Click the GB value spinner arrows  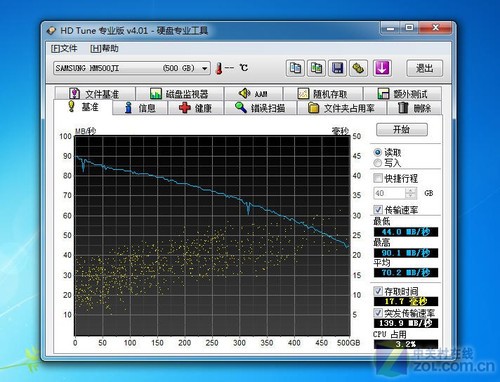pos(411,193)
